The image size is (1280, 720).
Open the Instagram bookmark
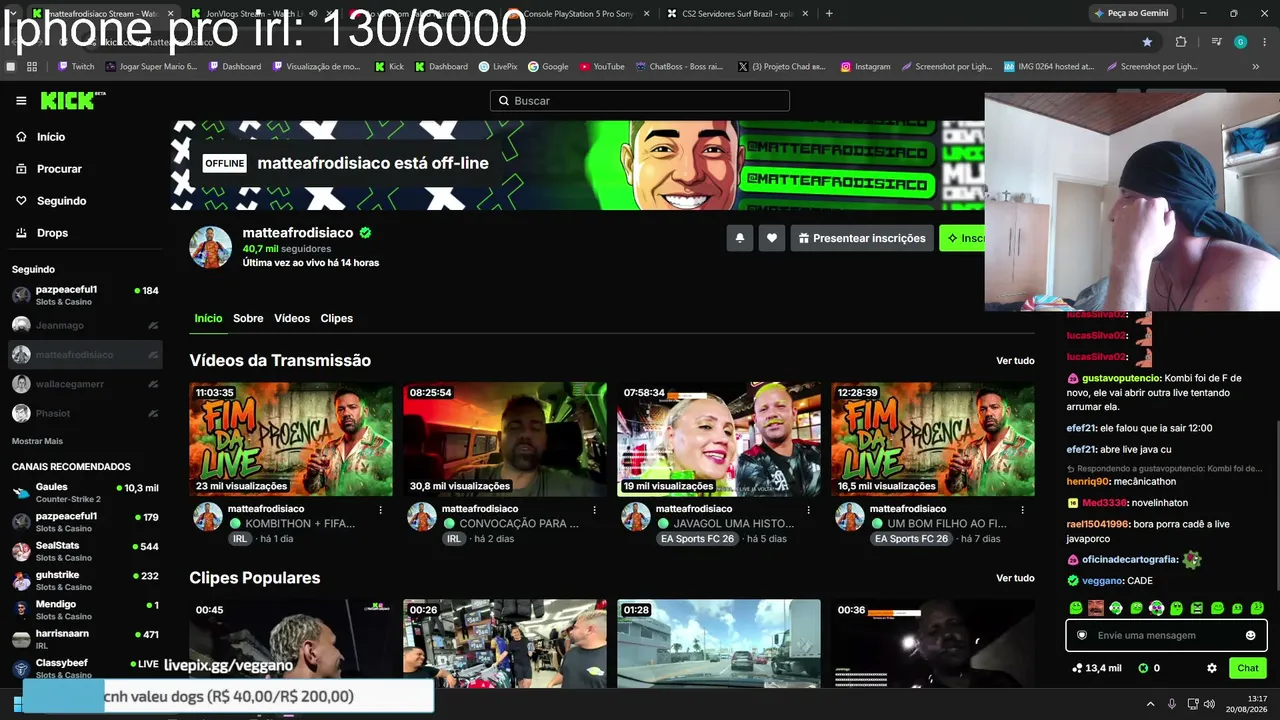865,67
